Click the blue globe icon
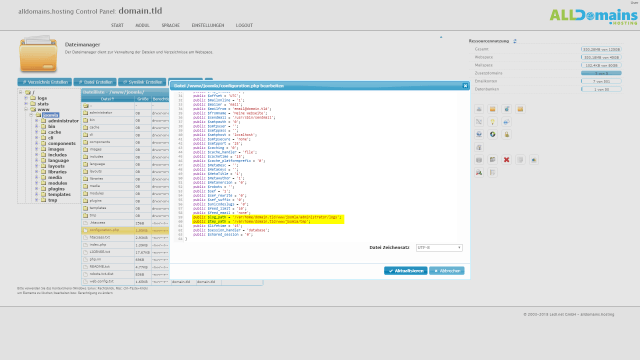 click(x=479, y=134)
